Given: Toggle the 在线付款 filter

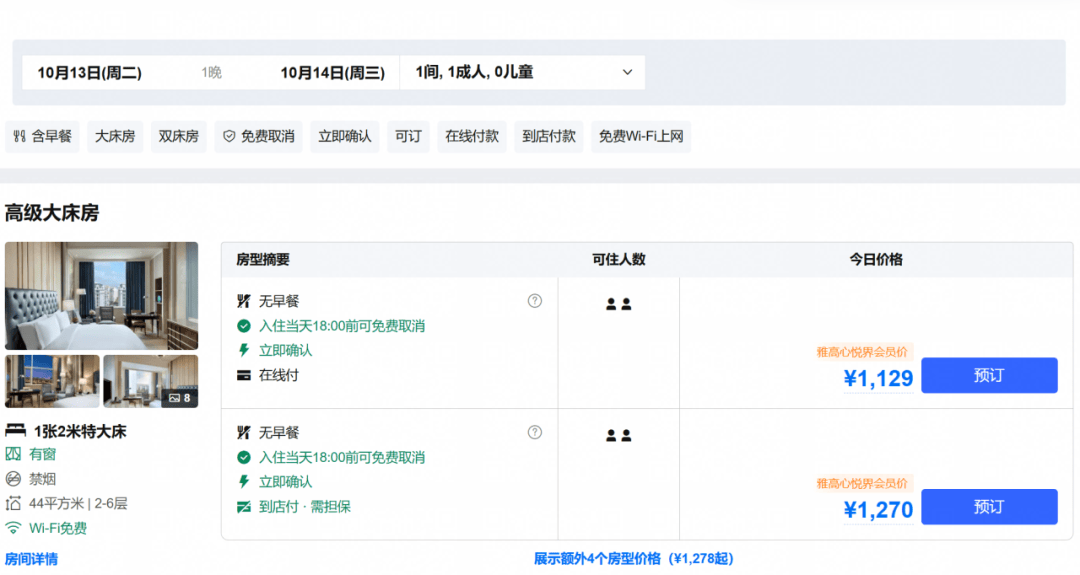Looking at the screenshot, I should tap(472, 136).
